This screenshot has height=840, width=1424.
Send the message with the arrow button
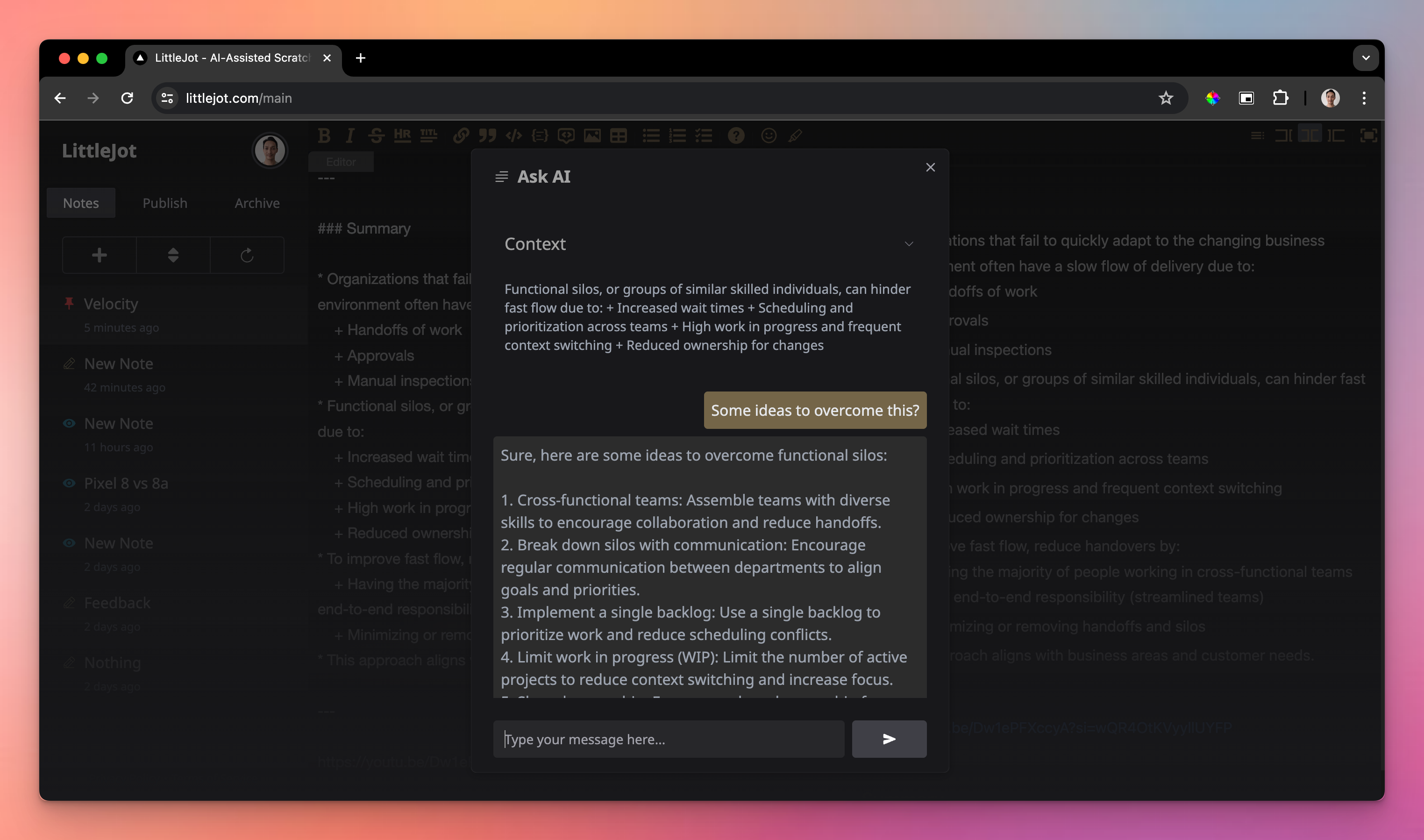889,739
